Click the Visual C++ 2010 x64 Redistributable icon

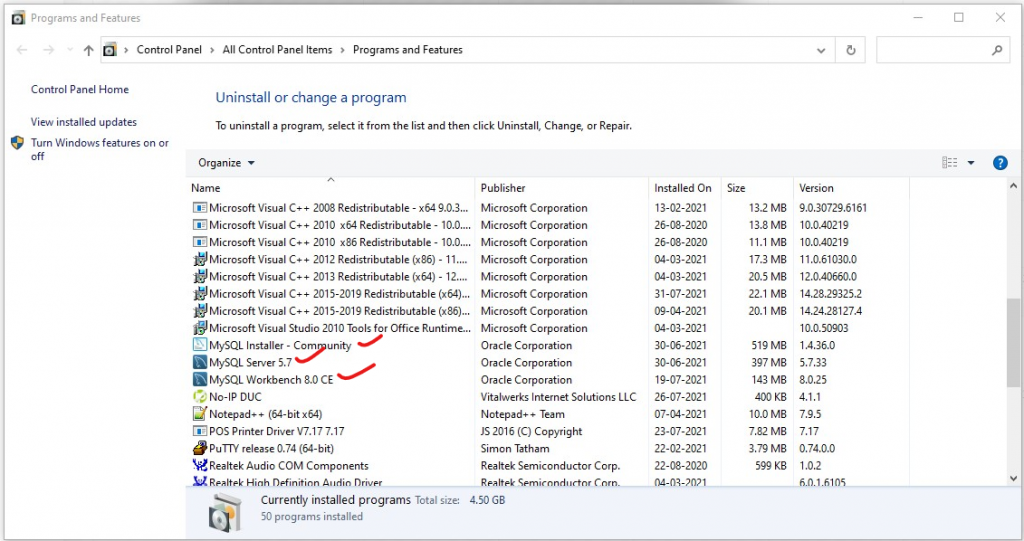click(200, 225)
